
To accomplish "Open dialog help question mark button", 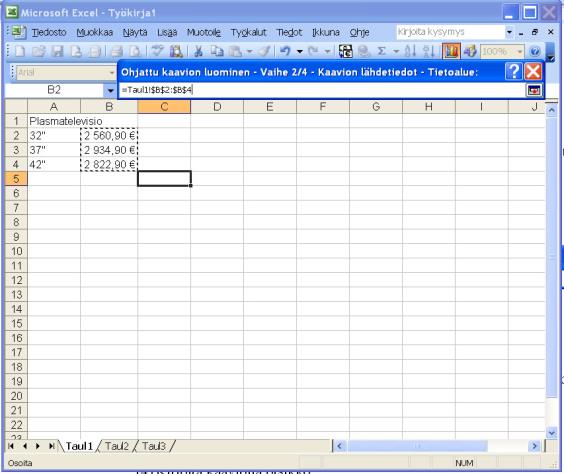I will coord(514,72).
